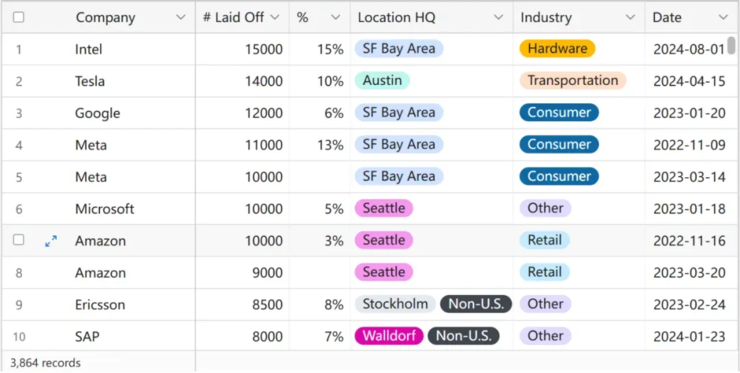Select the Intel company cell
Image resolution: width=740 pixels, height=373 pixels.
tap(135, 49)
